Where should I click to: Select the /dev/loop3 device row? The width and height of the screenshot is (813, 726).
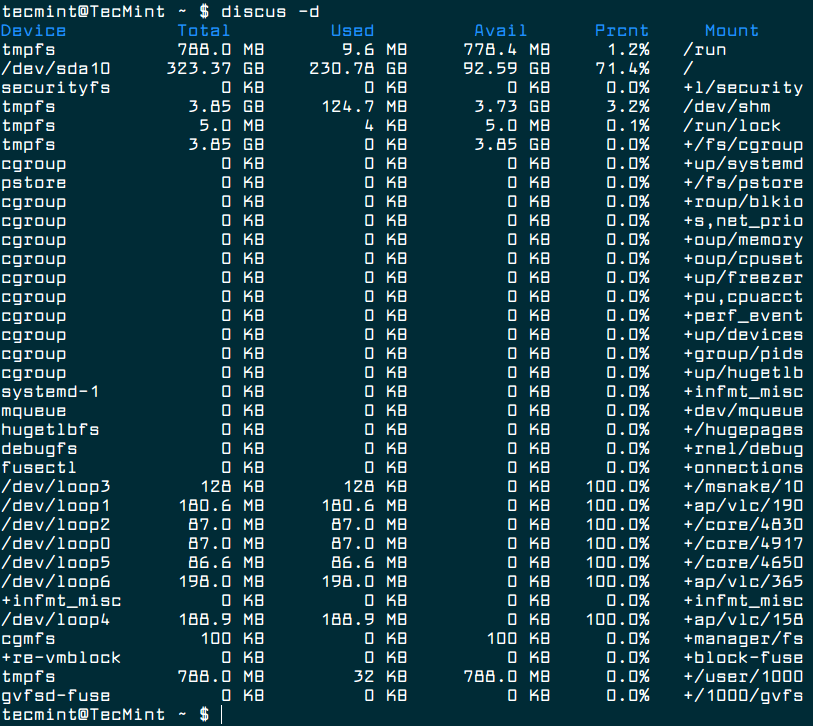pos(54,486)
